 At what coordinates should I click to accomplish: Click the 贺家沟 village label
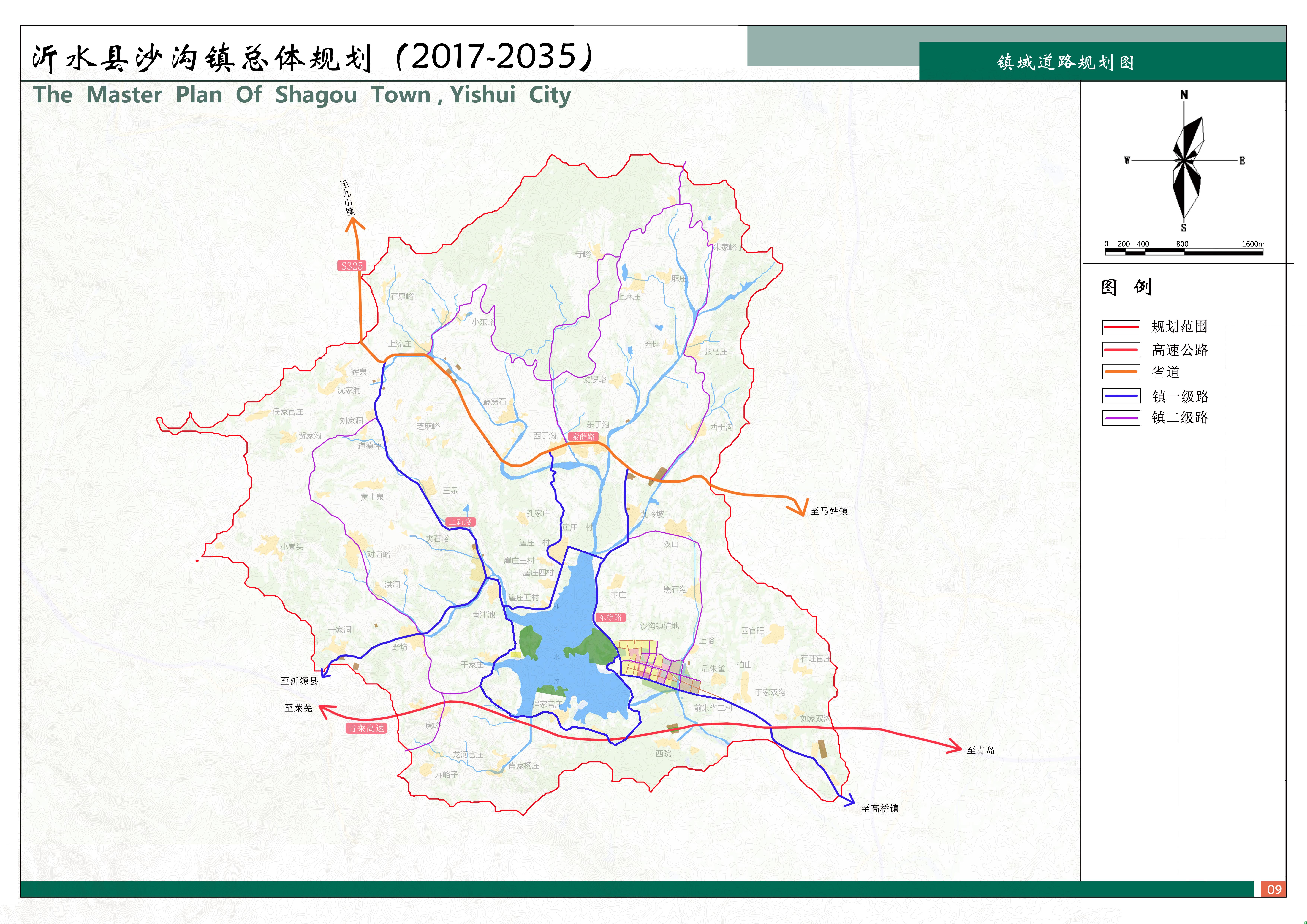point(310,435)
